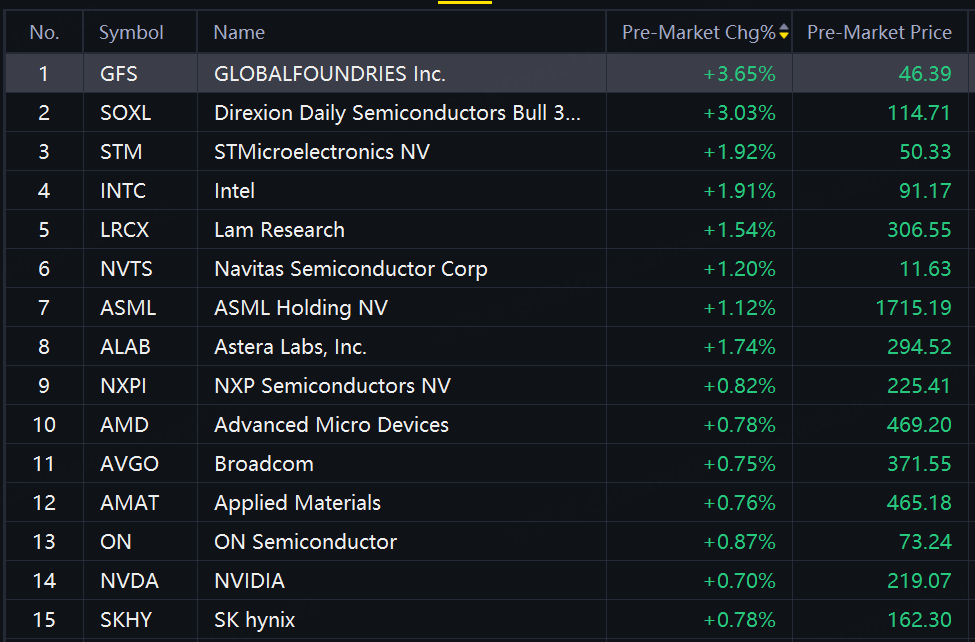Screen dimensions: 975x642
Task: Select NXPI symbol in list
Action: [x=123, y=386]
